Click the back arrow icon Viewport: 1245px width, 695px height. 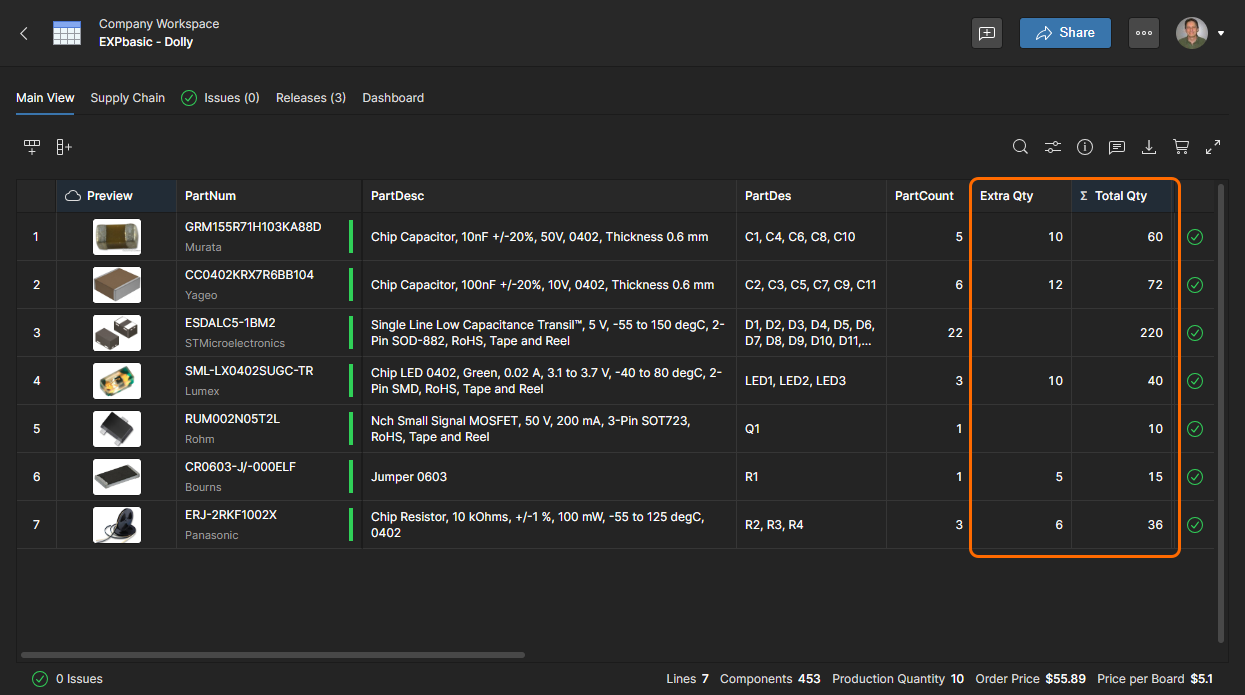point(24,33)
